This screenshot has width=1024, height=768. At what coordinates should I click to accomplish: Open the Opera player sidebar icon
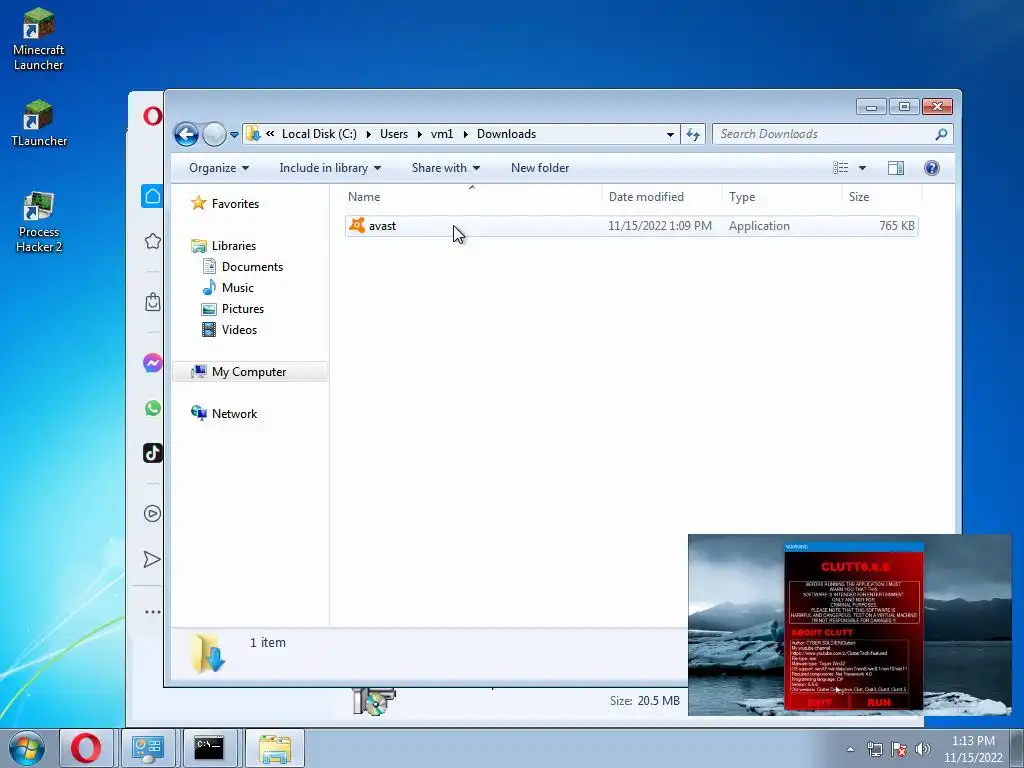(152, 513)
